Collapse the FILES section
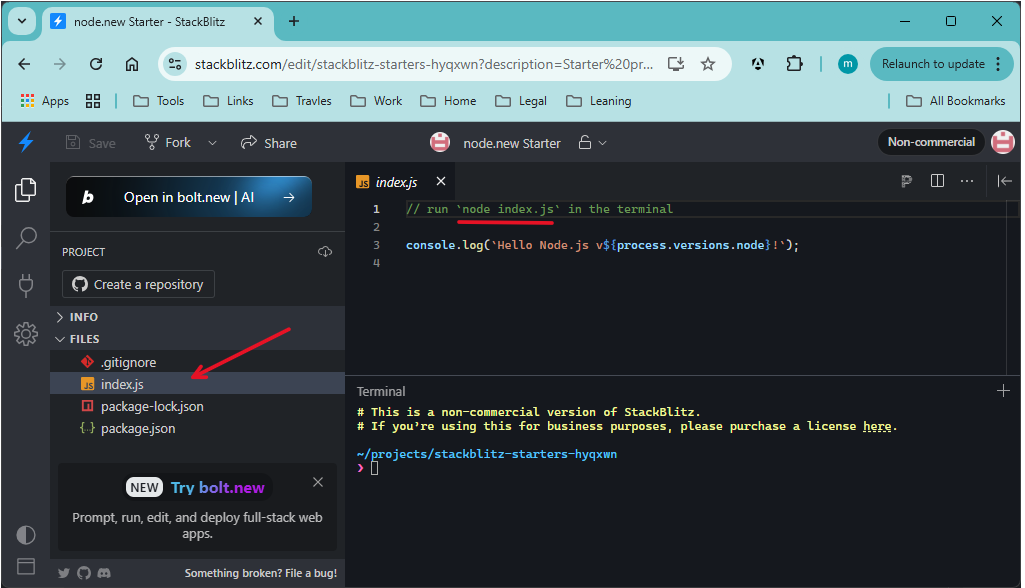Viewport: 1025px width, 588px height. coord(197,339)
